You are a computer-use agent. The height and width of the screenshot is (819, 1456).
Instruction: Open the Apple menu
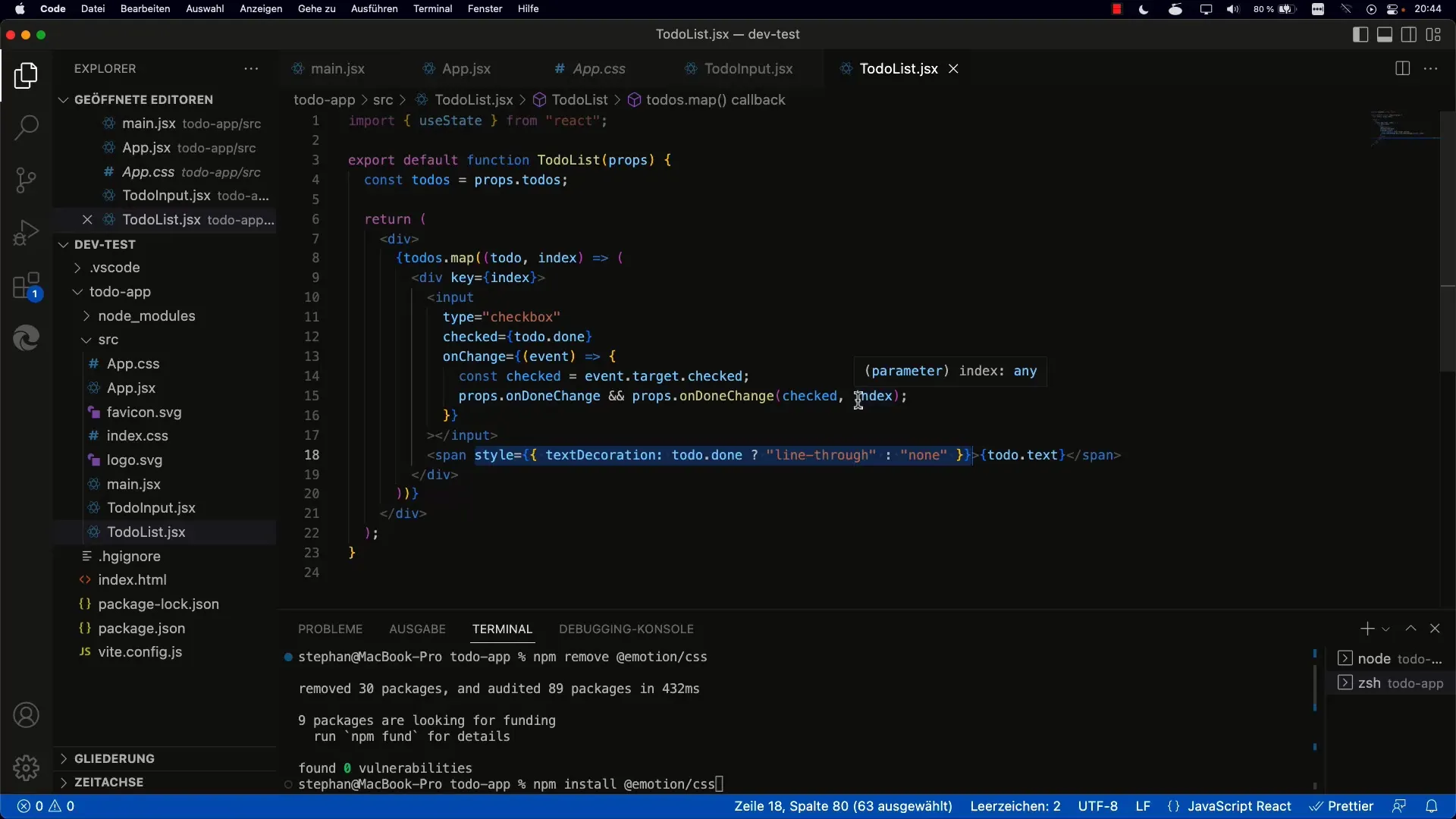(x=20, y=9)
